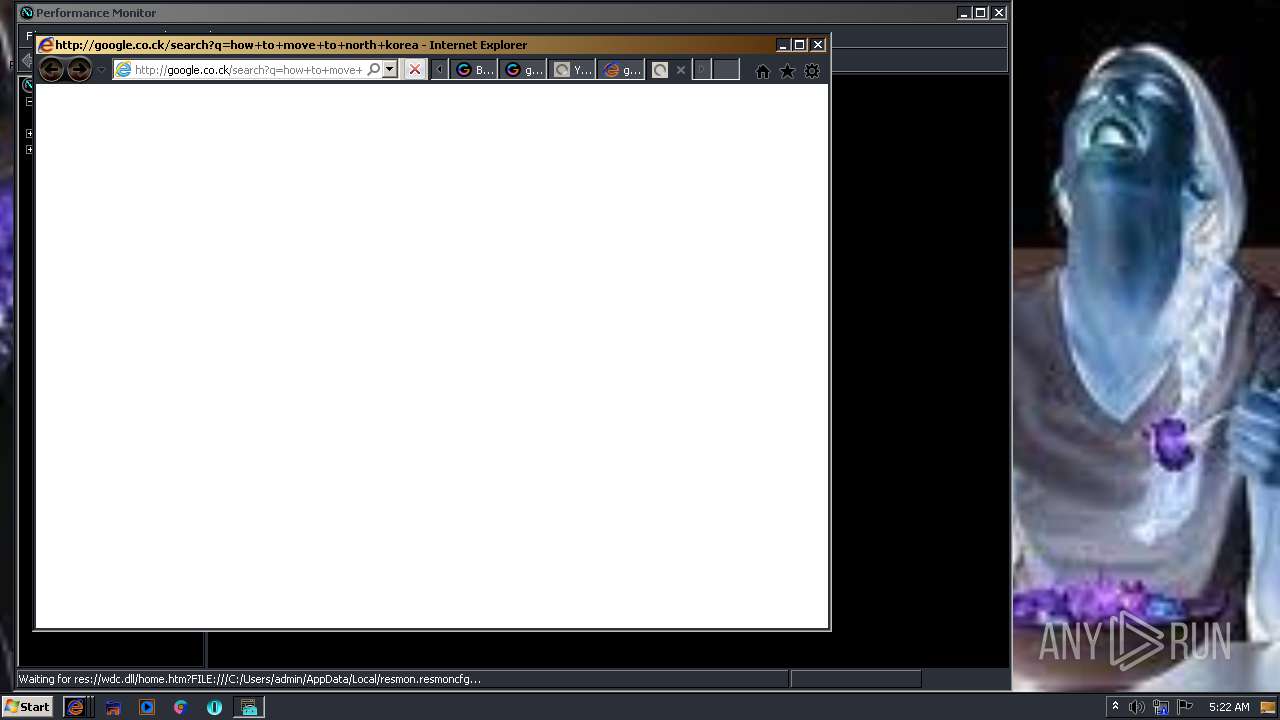Image resolution: width=1280 pixels, height=720 pixels.
Task: Show hidden system tray icons
Action: pos(1115,707)
